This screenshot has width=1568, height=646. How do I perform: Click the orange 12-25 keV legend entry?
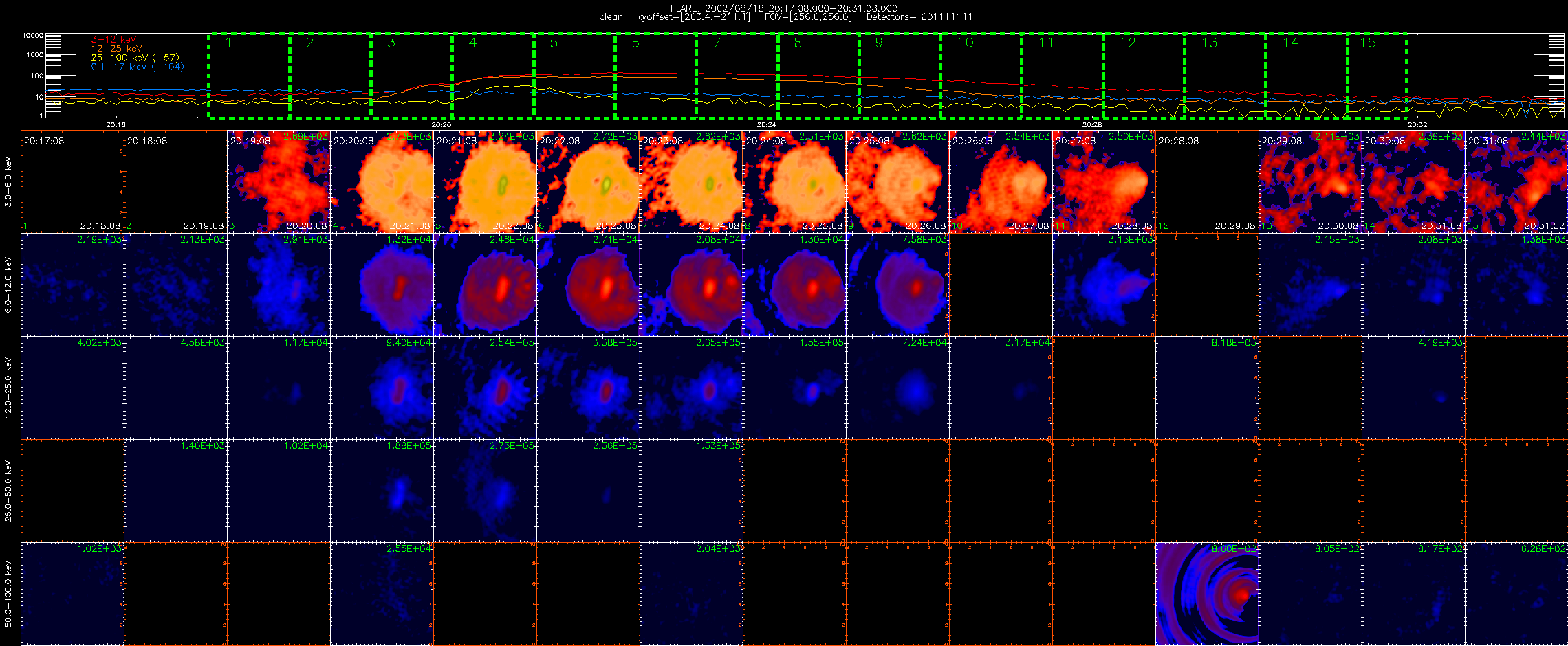point(116,49)
